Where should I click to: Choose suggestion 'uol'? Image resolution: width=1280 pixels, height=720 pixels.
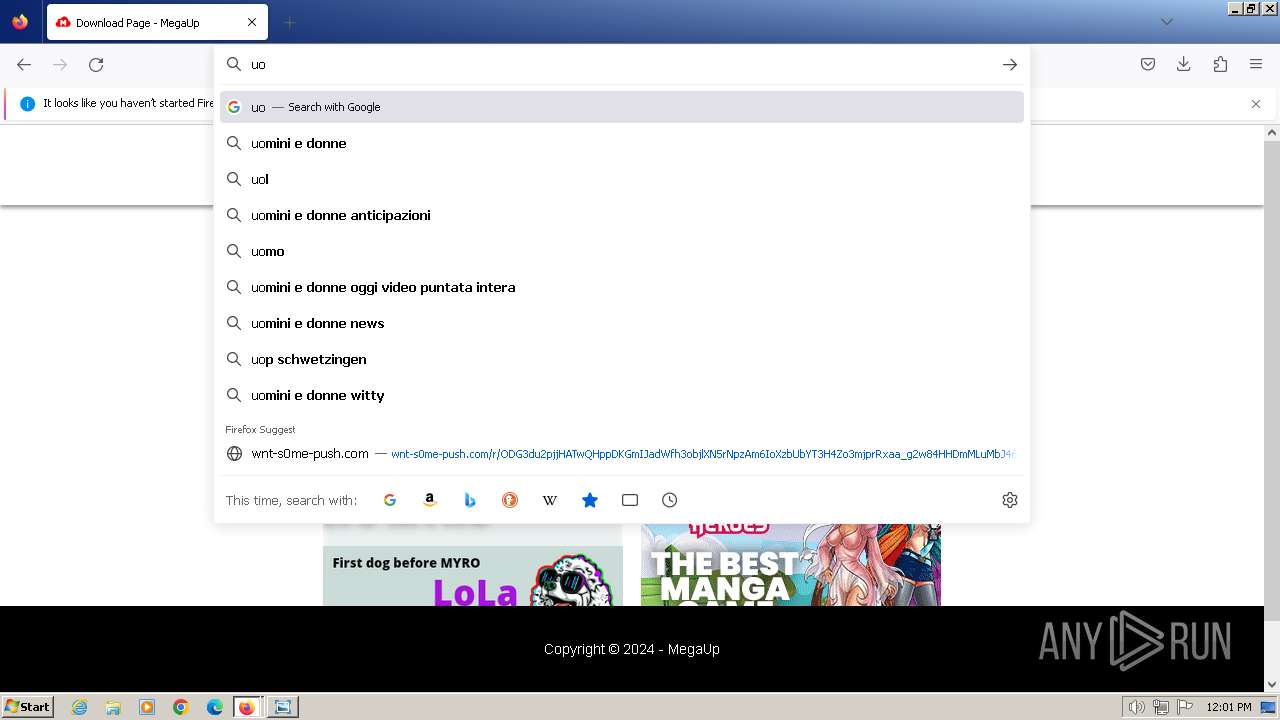tap(622, 179)
